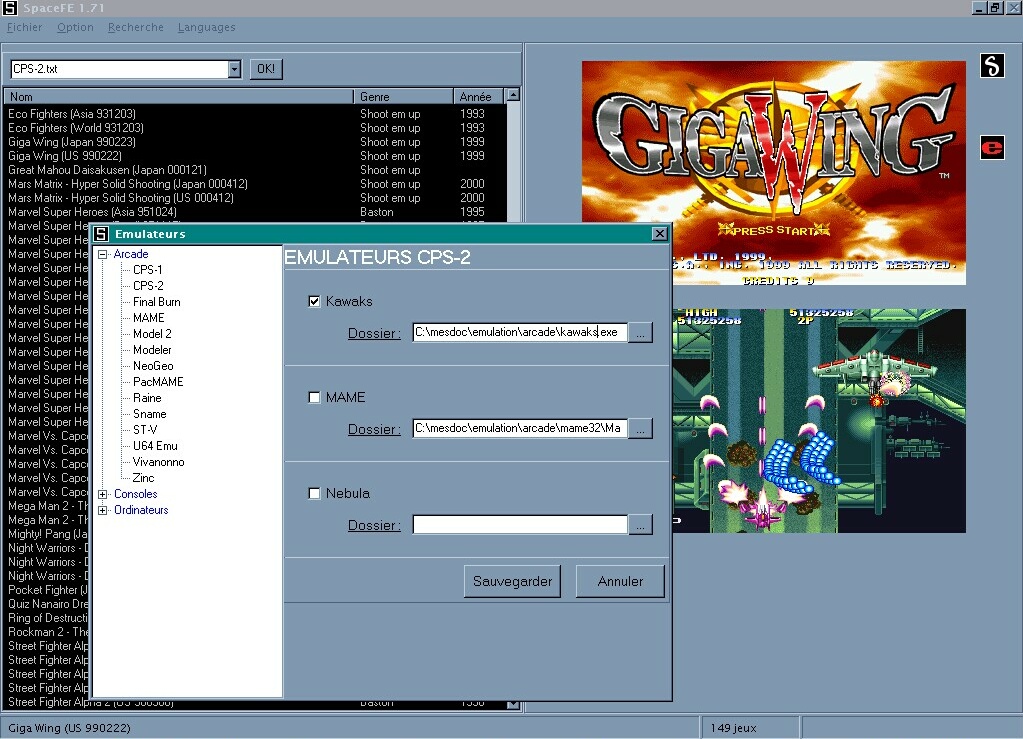The height and width of the screenshot is (739, 1023).
Task: Select Eco Fighters (Asia 931203) row
Action: click(x=254, y=114)
